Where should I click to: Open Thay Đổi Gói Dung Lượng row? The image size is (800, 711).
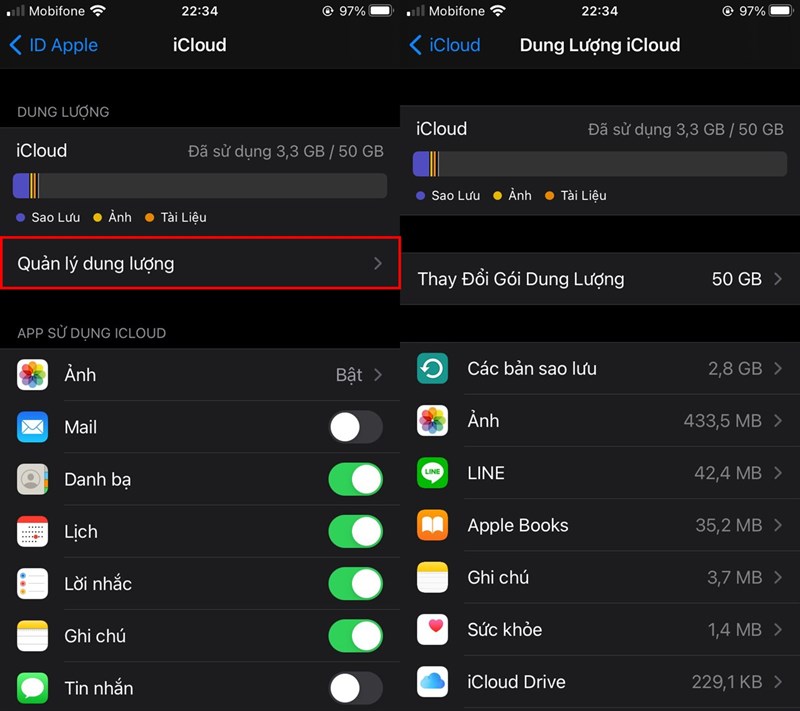[600, 279]
